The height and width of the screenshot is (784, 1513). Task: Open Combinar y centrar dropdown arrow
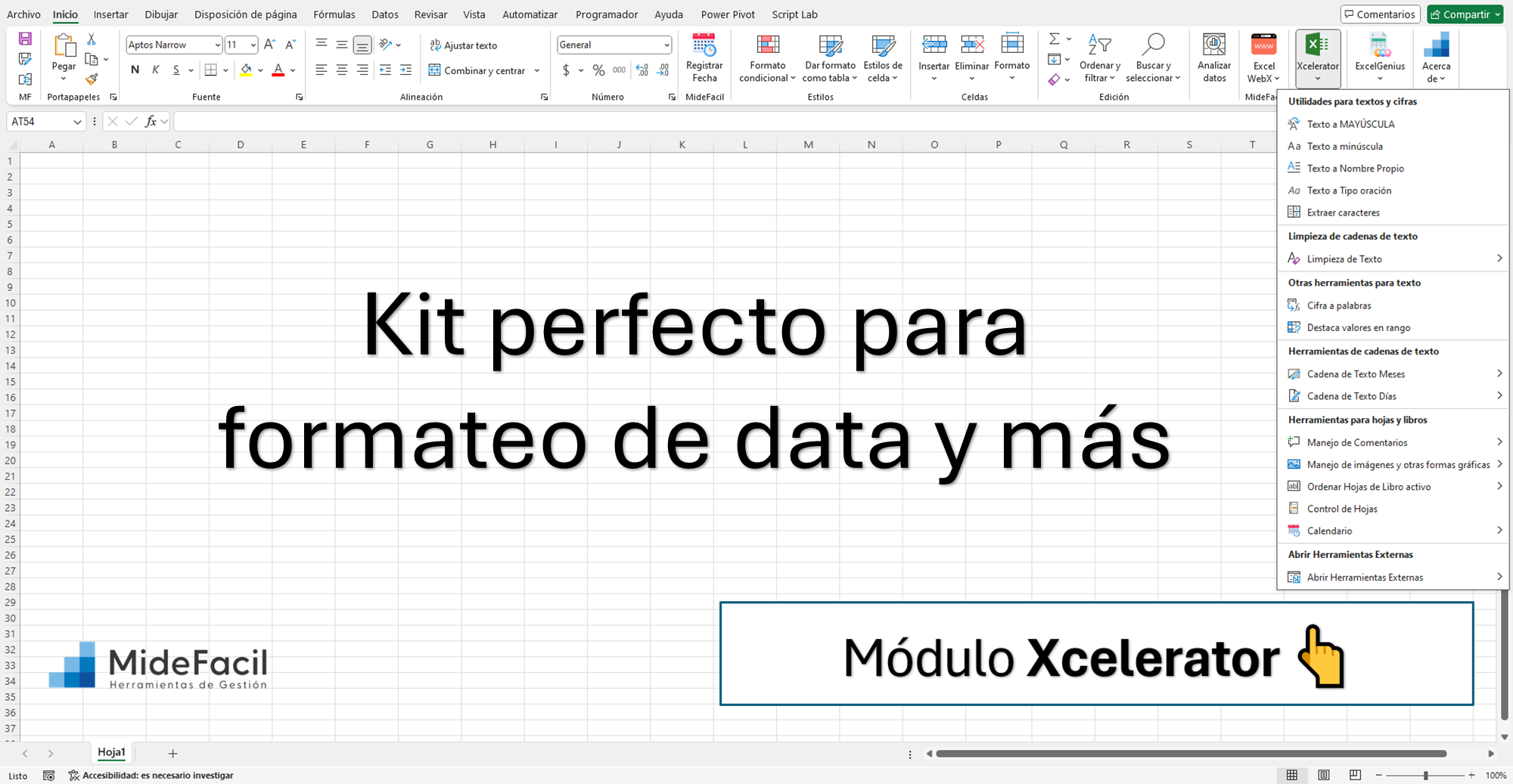click(537, 70)
